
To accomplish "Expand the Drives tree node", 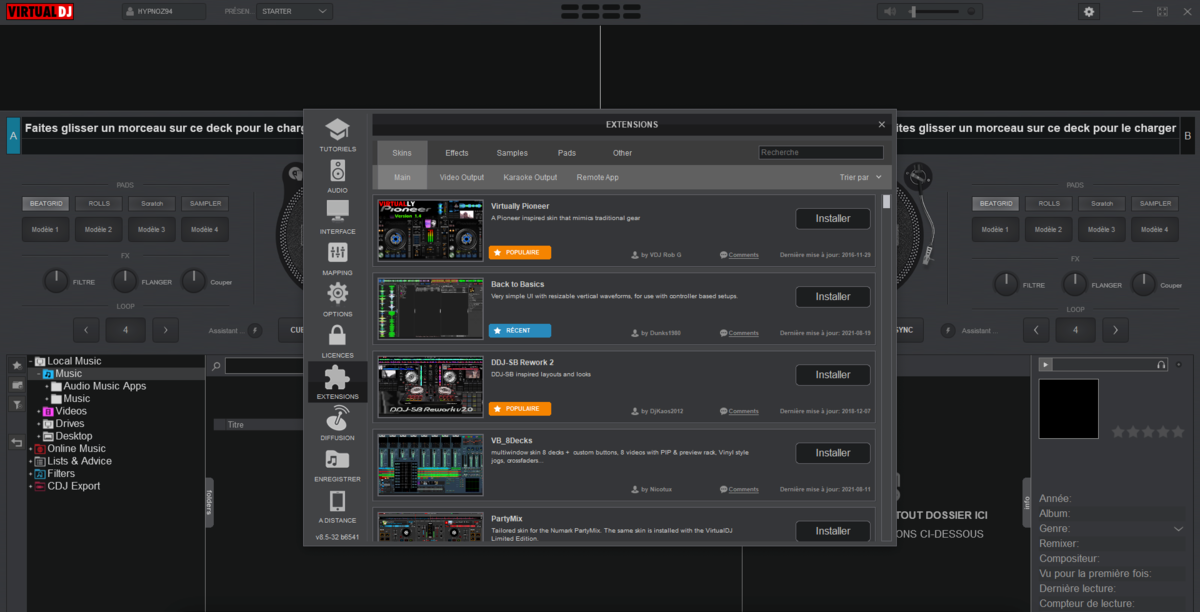I will (x=38, y=424).
